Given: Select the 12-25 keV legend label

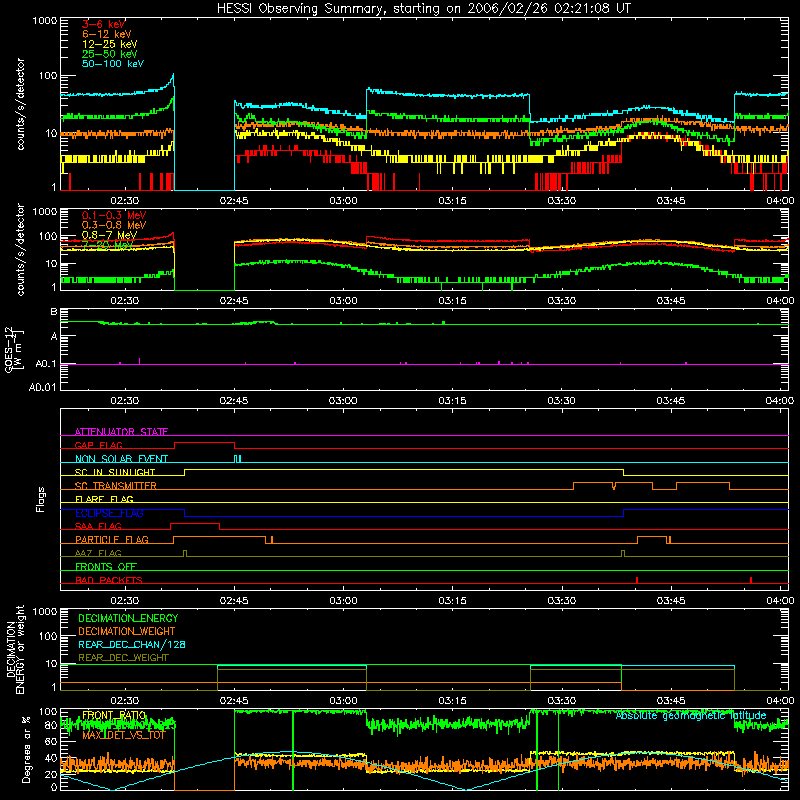Looking at the screenshot, I should tap(110, 44).
